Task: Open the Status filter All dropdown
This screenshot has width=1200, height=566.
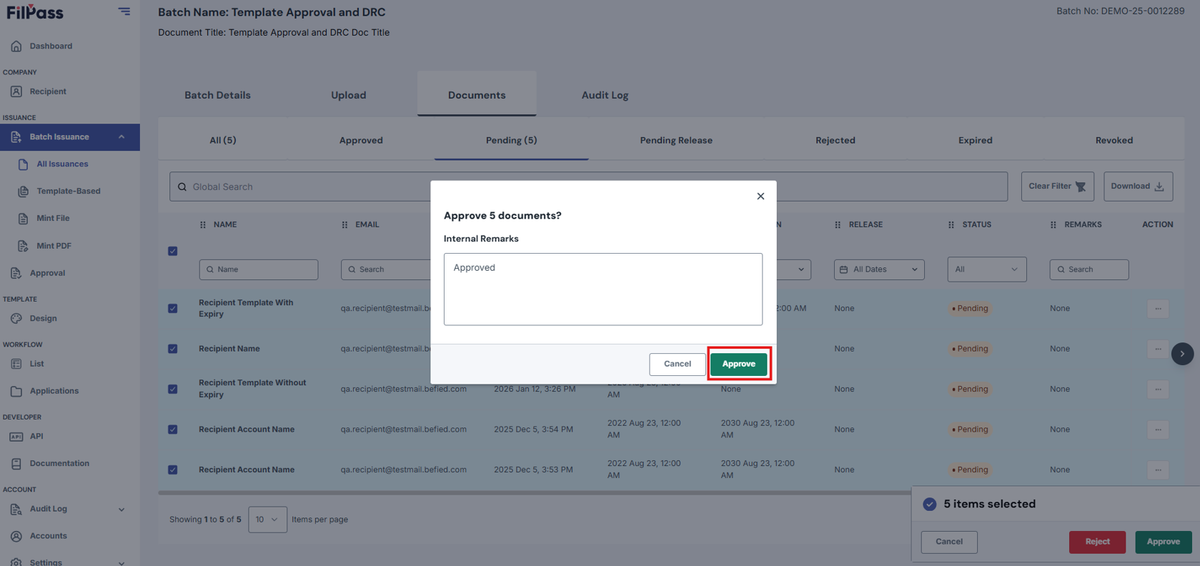Action: pyautogui.click(x=988, y=269)
